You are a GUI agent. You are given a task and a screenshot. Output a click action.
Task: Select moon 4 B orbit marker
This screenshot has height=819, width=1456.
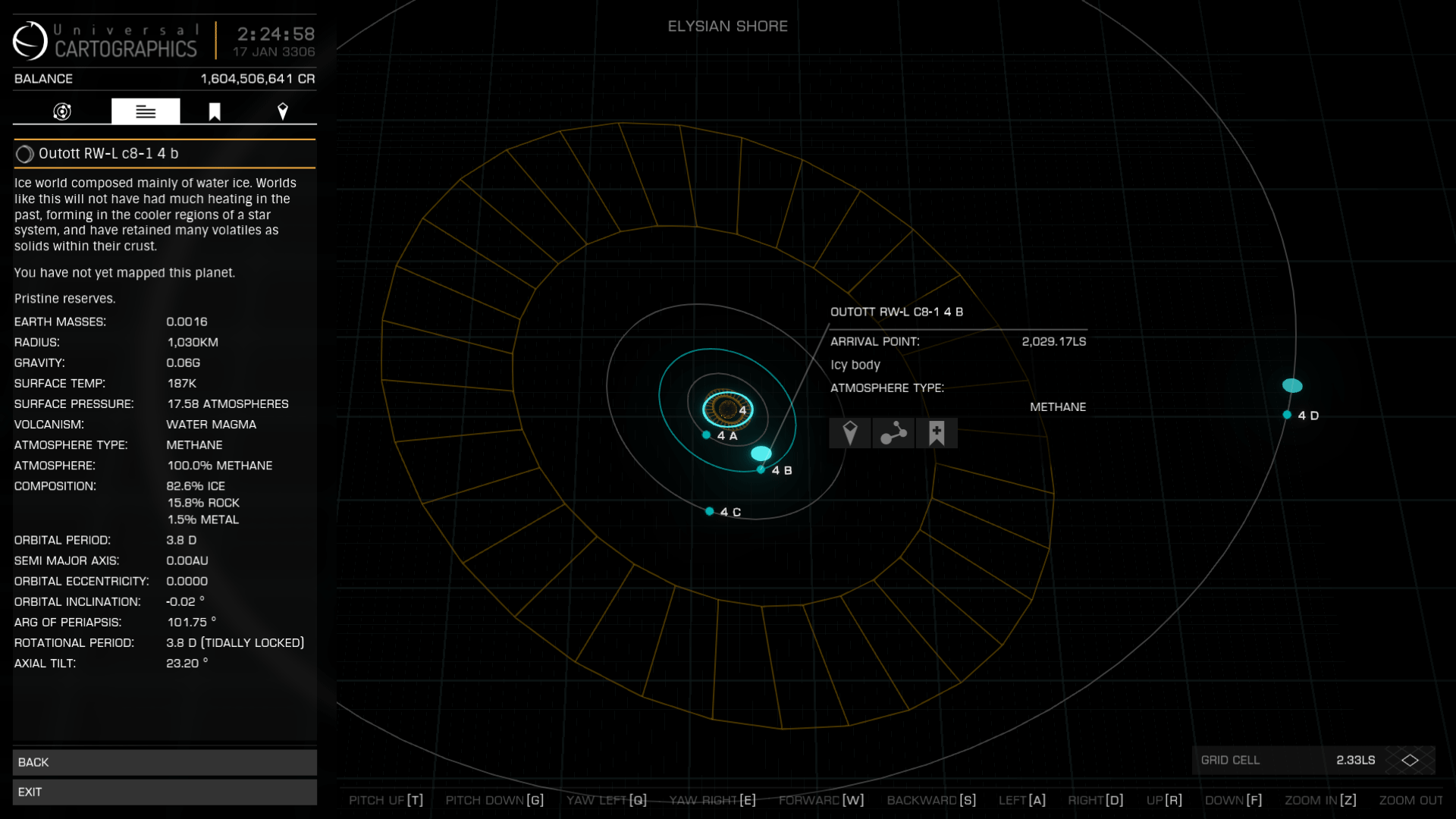761,470
